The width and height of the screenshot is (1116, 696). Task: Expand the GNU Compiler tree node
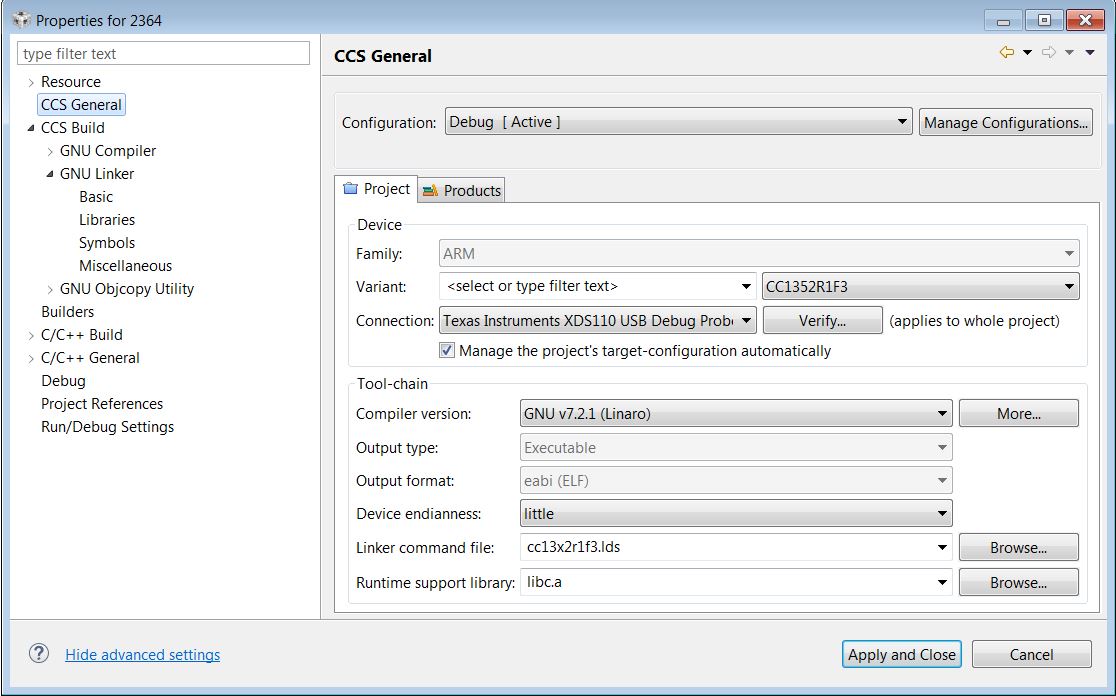click(51, 151)
